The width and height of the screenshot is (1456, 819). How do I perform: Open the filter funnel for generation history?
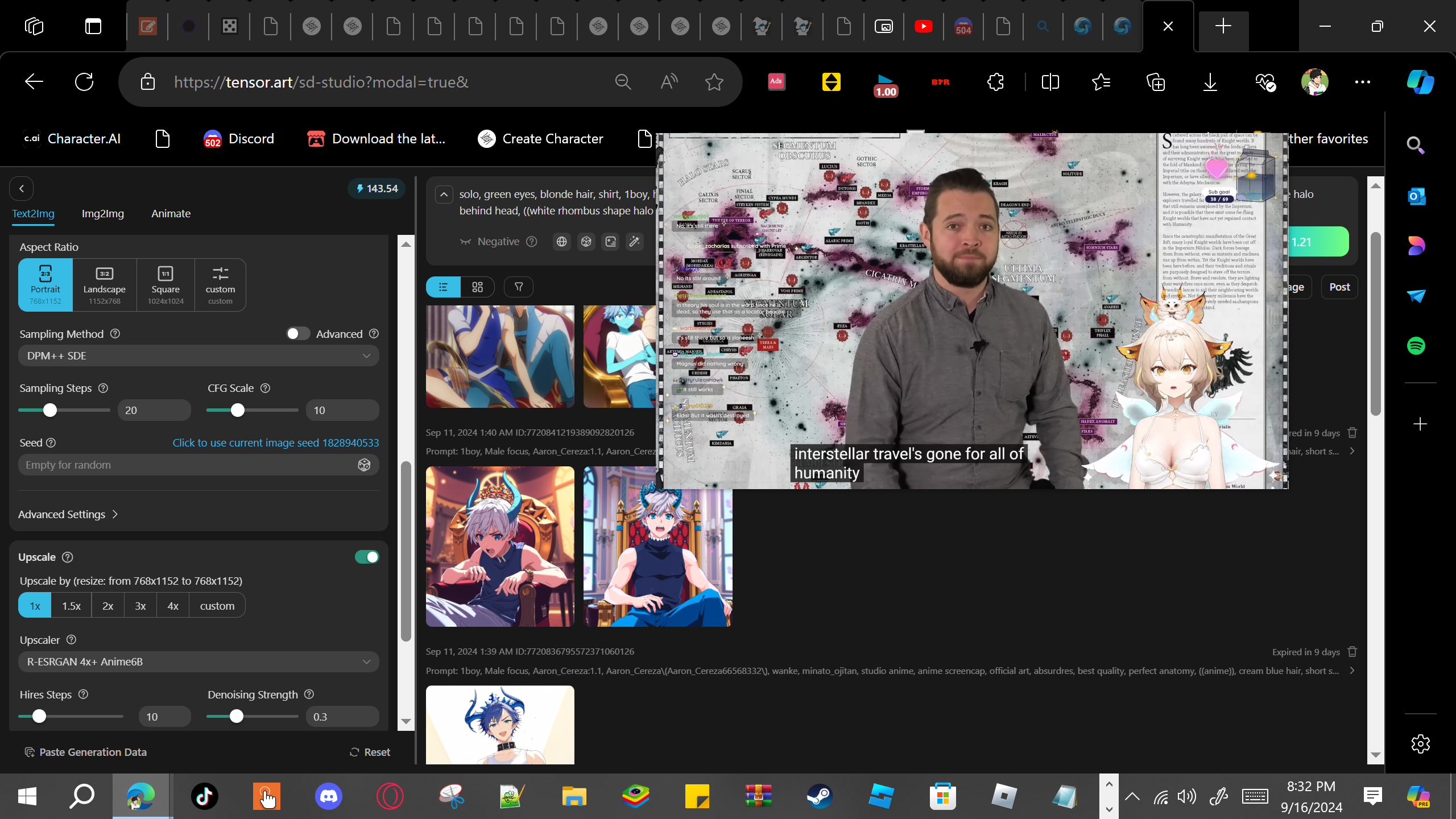click(x=519, y=287)
